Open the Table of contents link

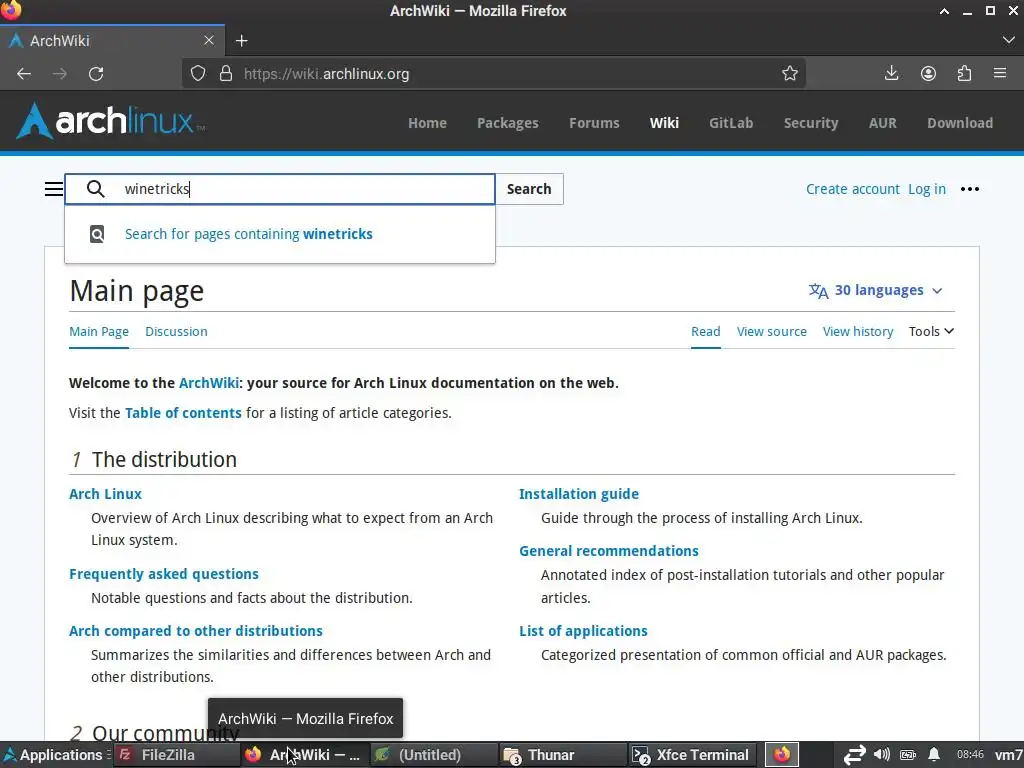pyautogui.click(x=183, y=413)
